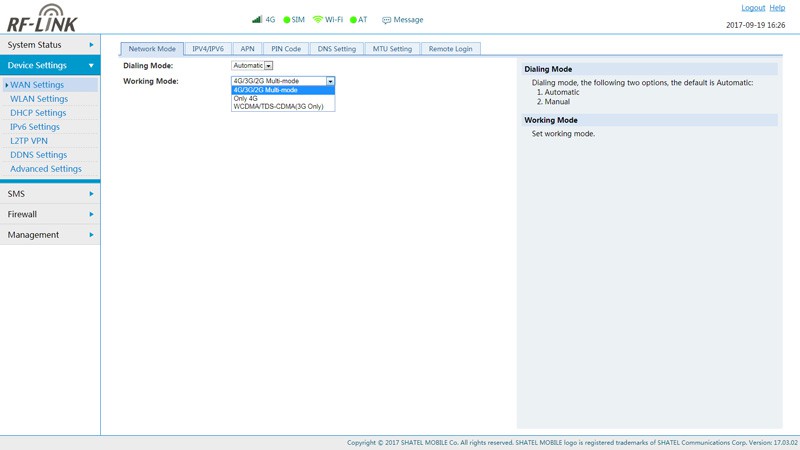Click the green SIM status indicator
Image resolution: width=800 pixels, height=450 pixels.
click(287, 19)
